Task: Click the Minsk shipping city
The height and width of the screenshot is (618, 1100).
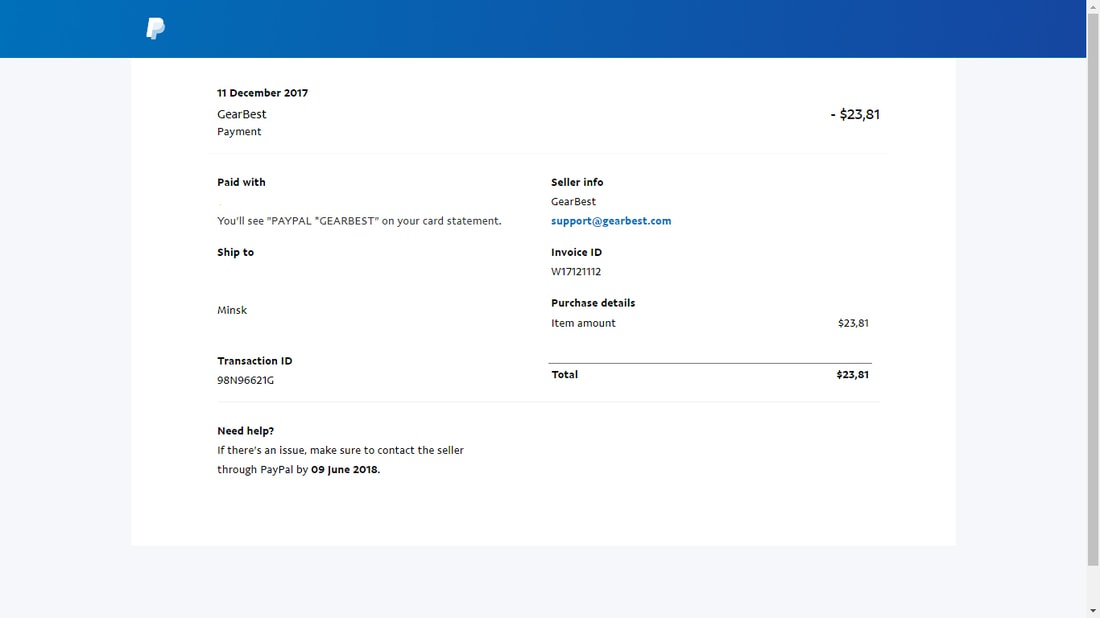Action: (x=232, y=310)
